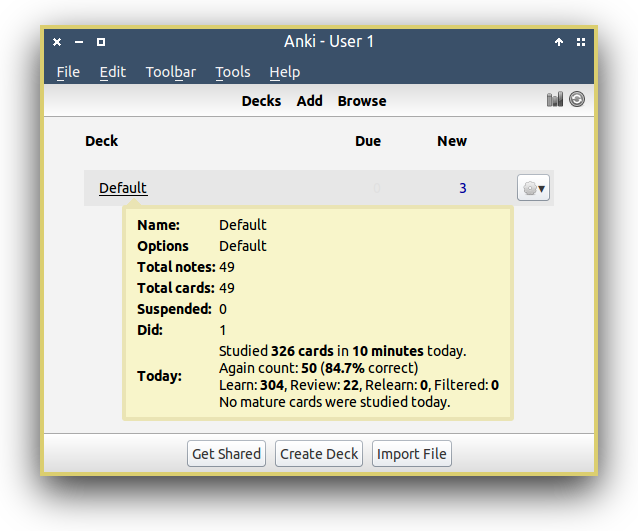Open the Default deck link
Viewport: 638px width, 531px height.
point(123,188)
